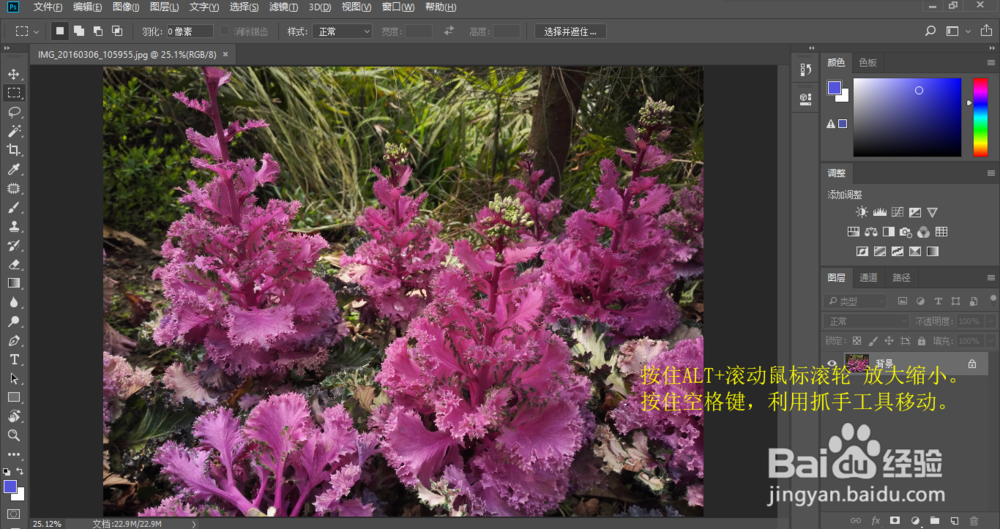Add a Photo Filter adjustment

point(906,232)
